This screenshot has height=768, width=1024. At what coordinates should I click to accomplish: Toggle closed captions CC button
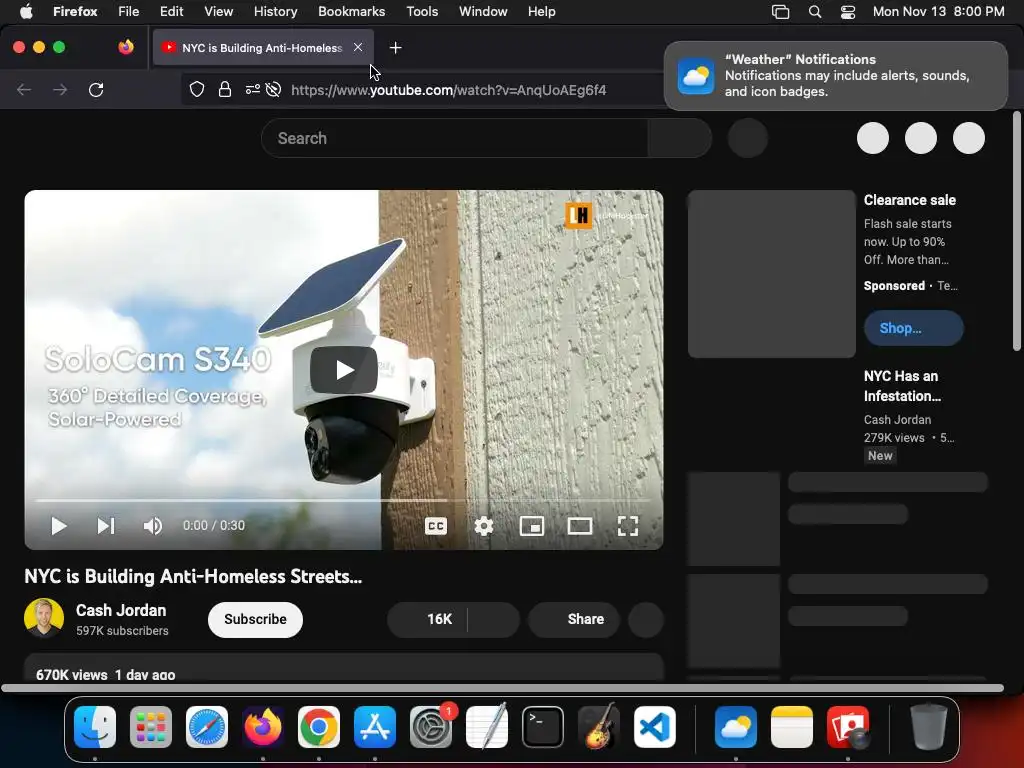[x=436, y=526]
